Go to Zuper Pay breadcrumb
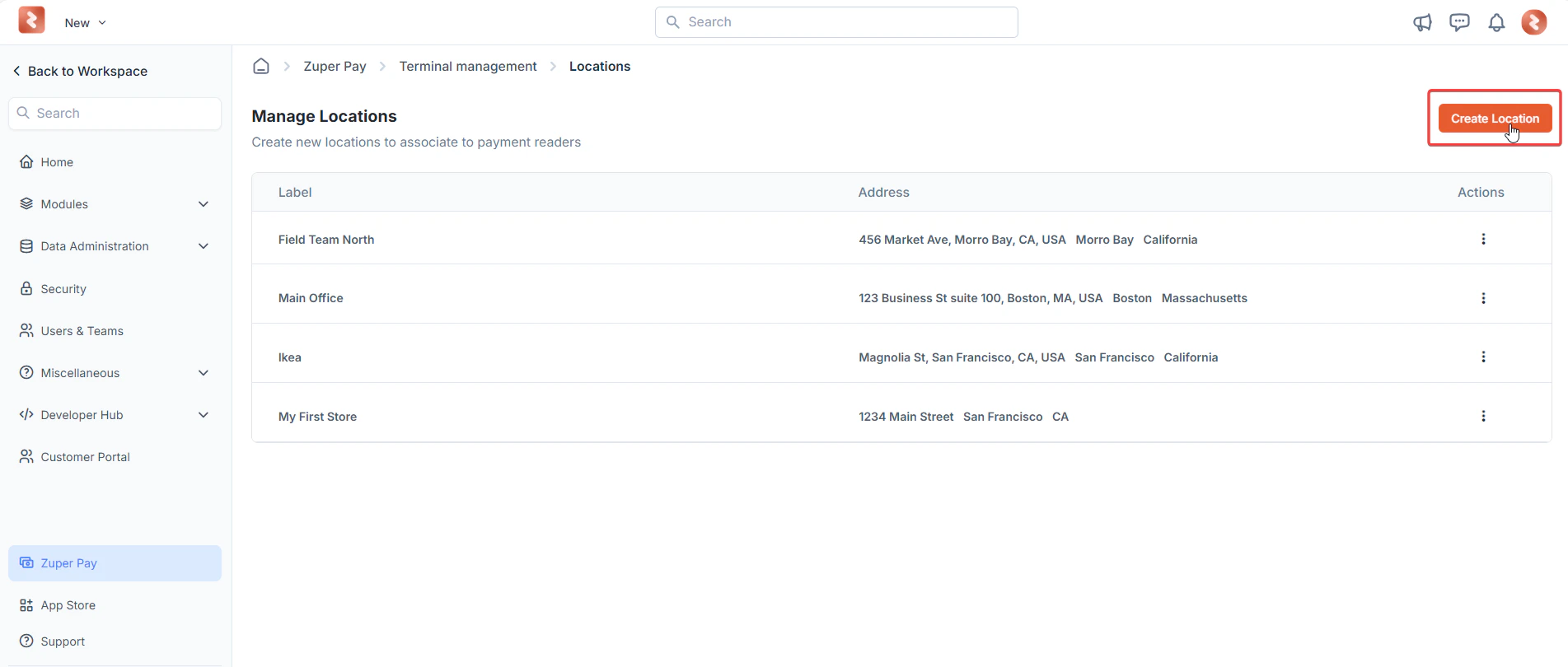Image resolution: width=1568 pixels, height=667 pixels. [335, 67]
